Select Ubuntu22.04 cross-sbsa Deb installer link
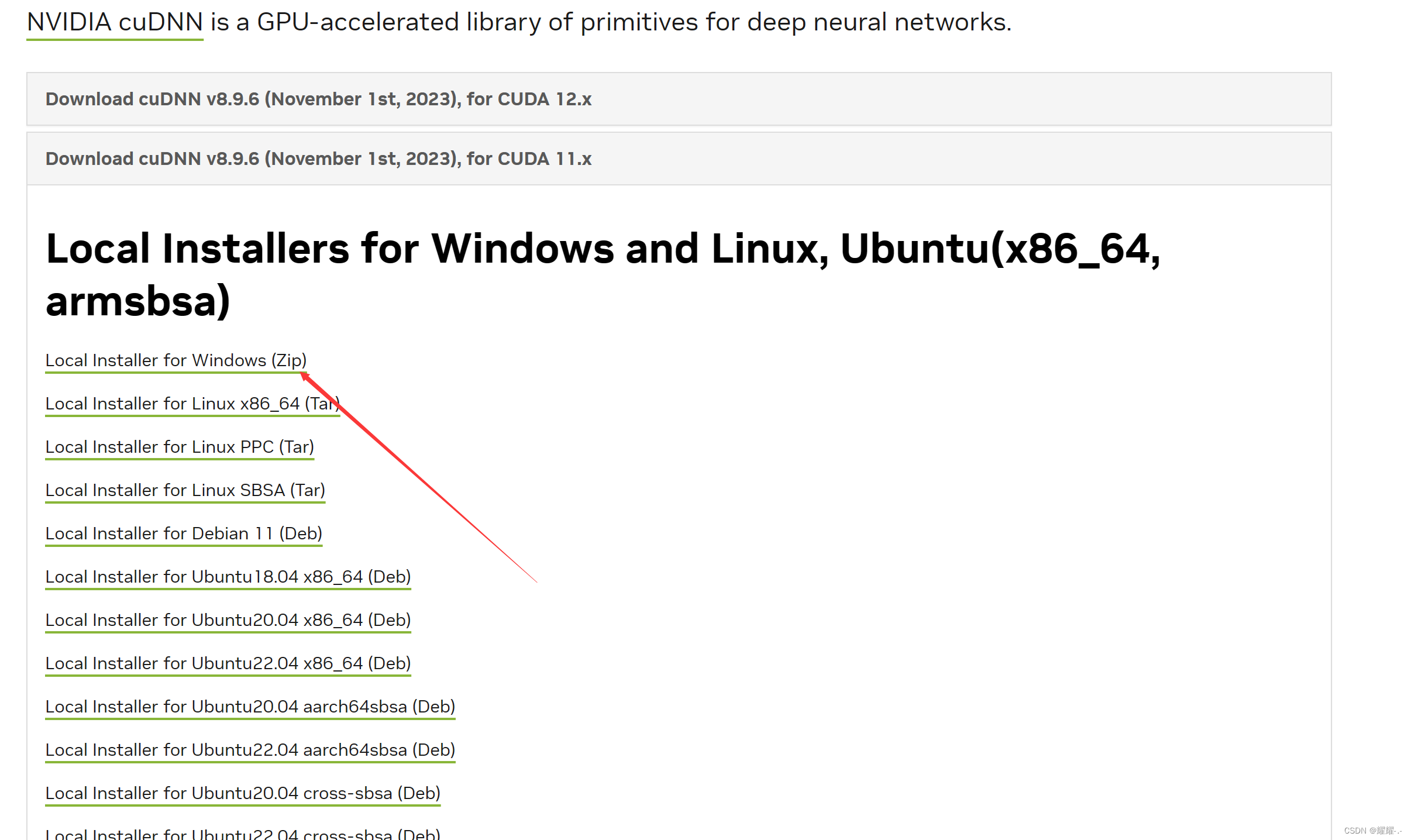The image size is (1411, 840). tap(243, 834)
